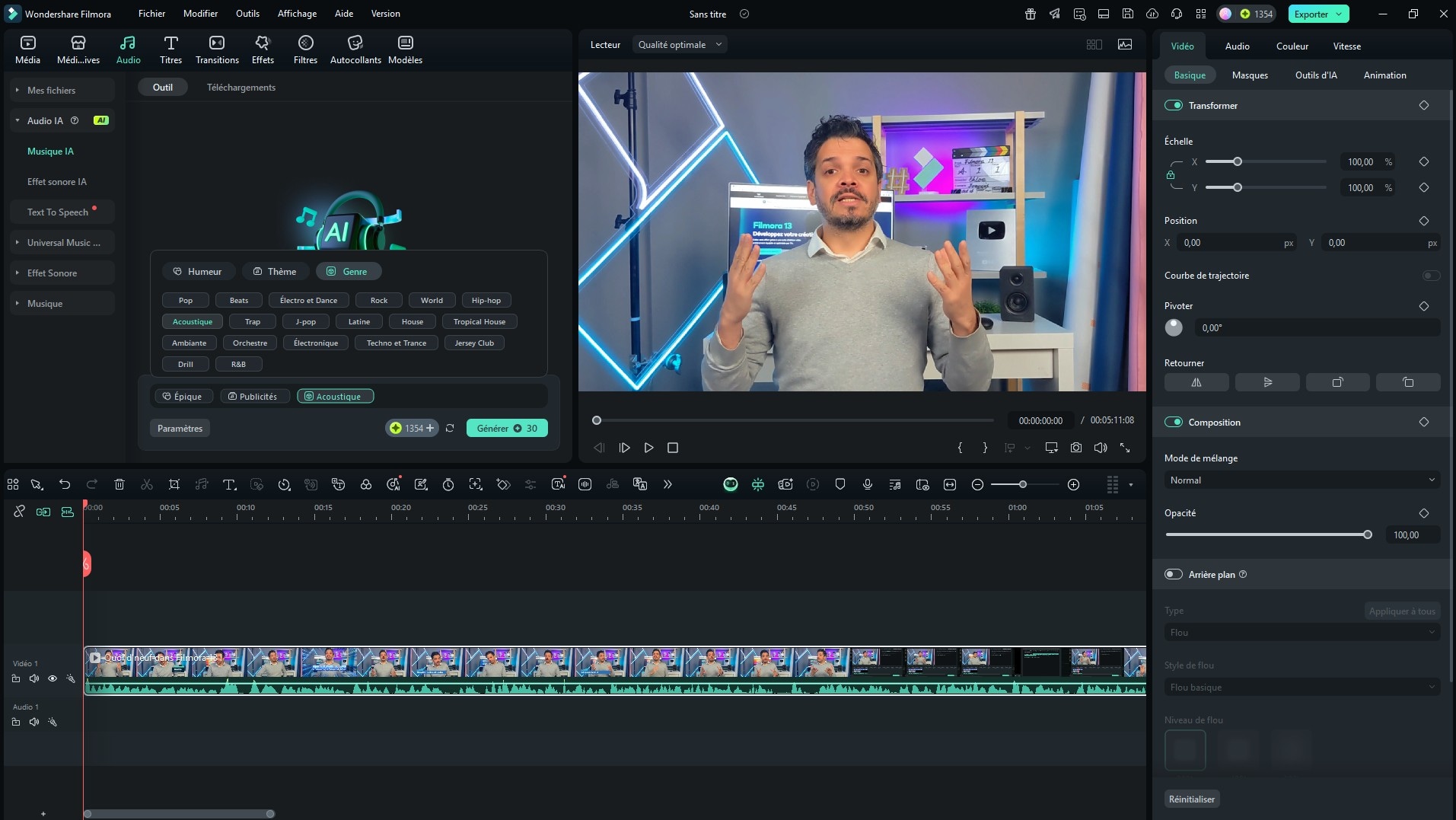Adjust the timeline zoom slider

pyautogui.click(x=1024, y=484)
